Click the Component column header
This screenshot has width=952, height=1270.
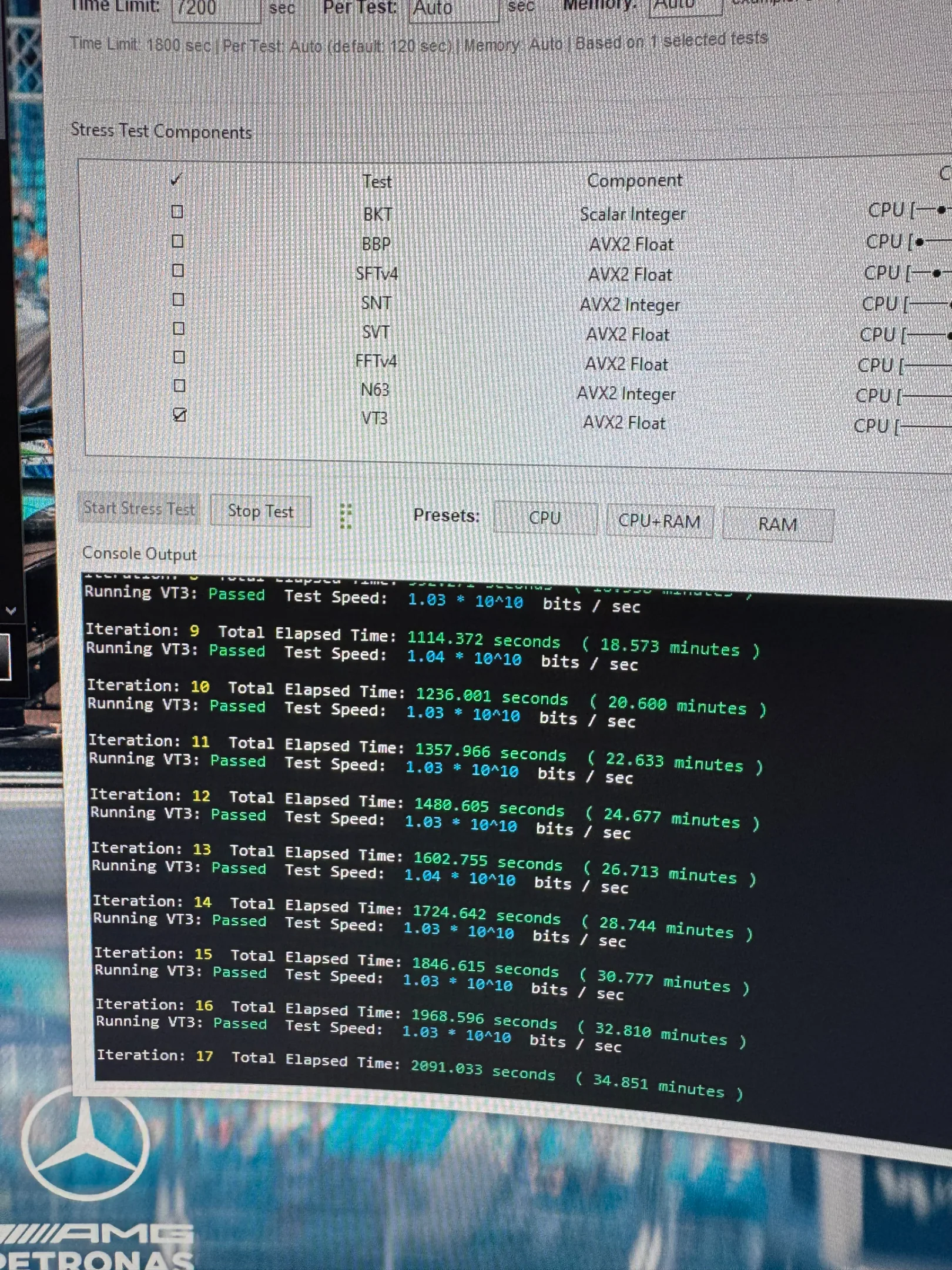click(x=635, y=181)
